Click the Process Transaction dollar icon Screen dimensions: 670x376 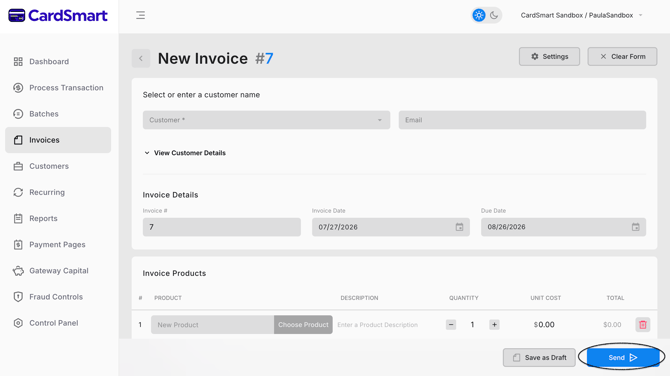(18, 88)
